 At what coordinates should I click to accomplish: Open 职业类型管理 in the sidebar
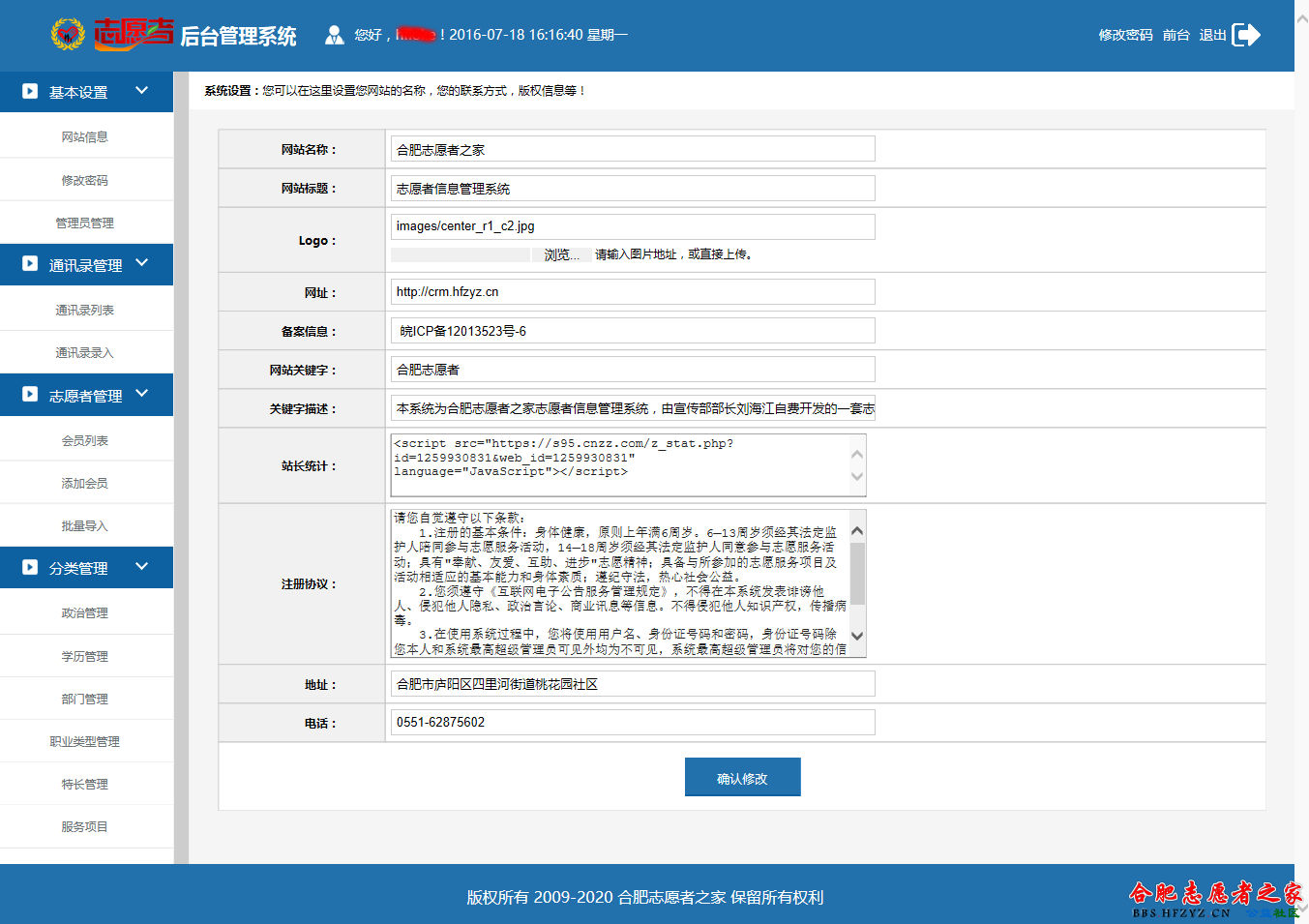coord(85,742)
